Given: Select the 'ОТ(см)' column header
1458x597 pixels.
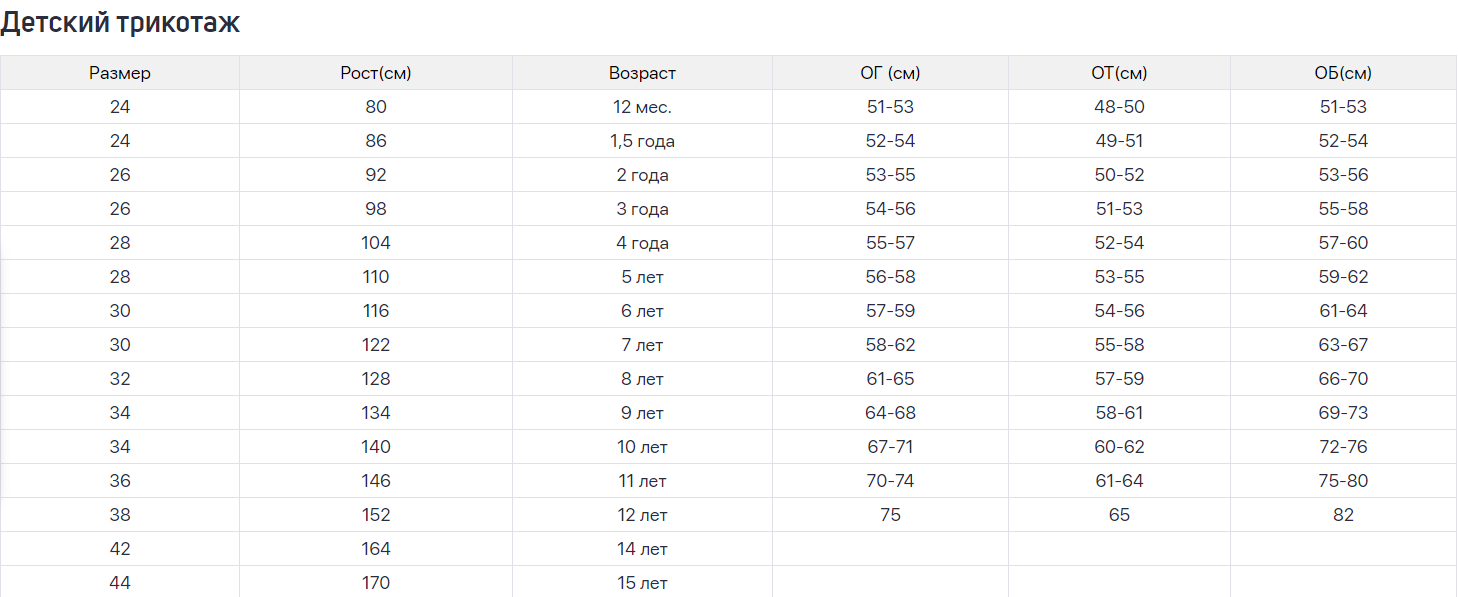Looking at the screenshot, I should pyautogui.click(x=1119, y=73).
